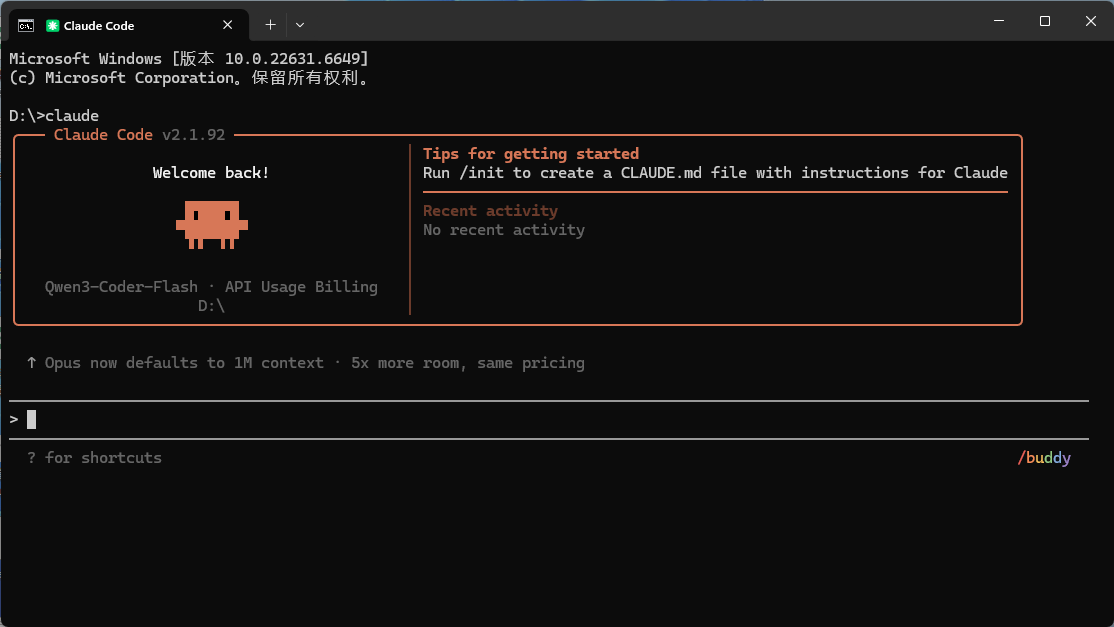Click the '>' prompt symbol
Screen dimensions: 1114x627
[x=13, y=420]
